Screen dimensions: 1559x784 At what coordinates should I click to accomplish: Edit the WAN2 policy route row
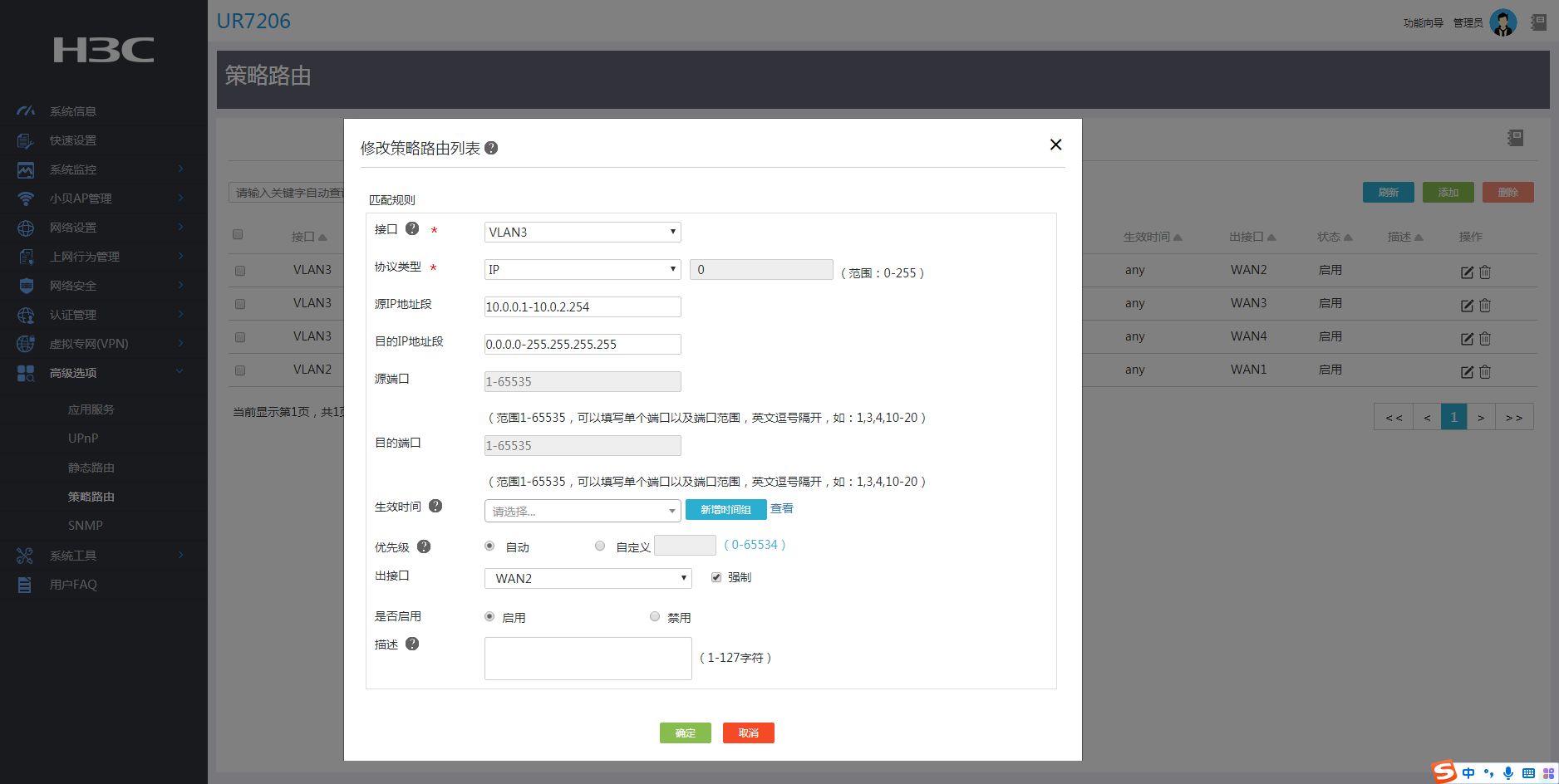coord(1468,272)
